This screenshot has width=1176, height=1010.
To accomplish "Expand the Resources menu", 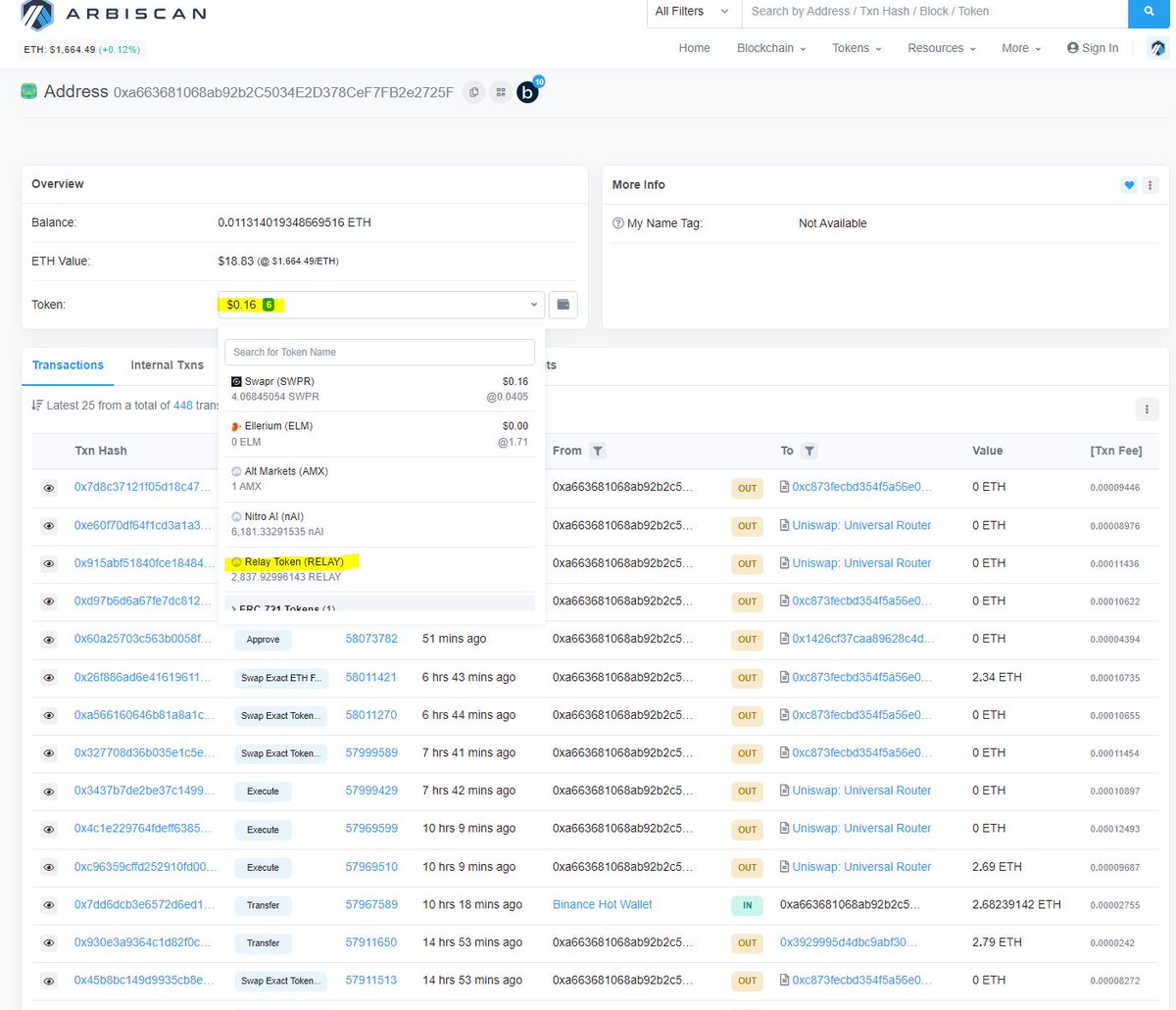I will (941, 48).
